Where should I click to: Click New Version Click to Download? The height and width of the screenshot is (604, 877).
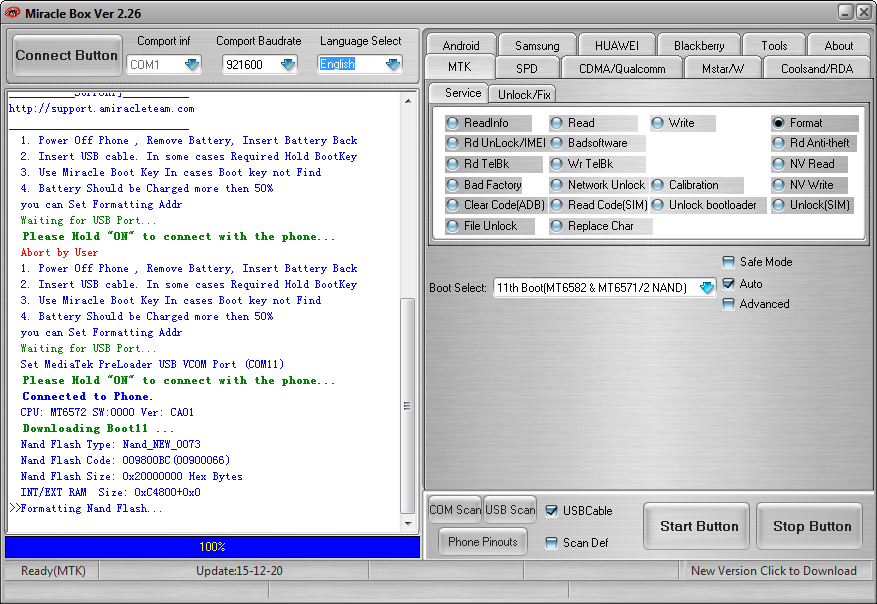pyautogui.click(x=774, y=570)
